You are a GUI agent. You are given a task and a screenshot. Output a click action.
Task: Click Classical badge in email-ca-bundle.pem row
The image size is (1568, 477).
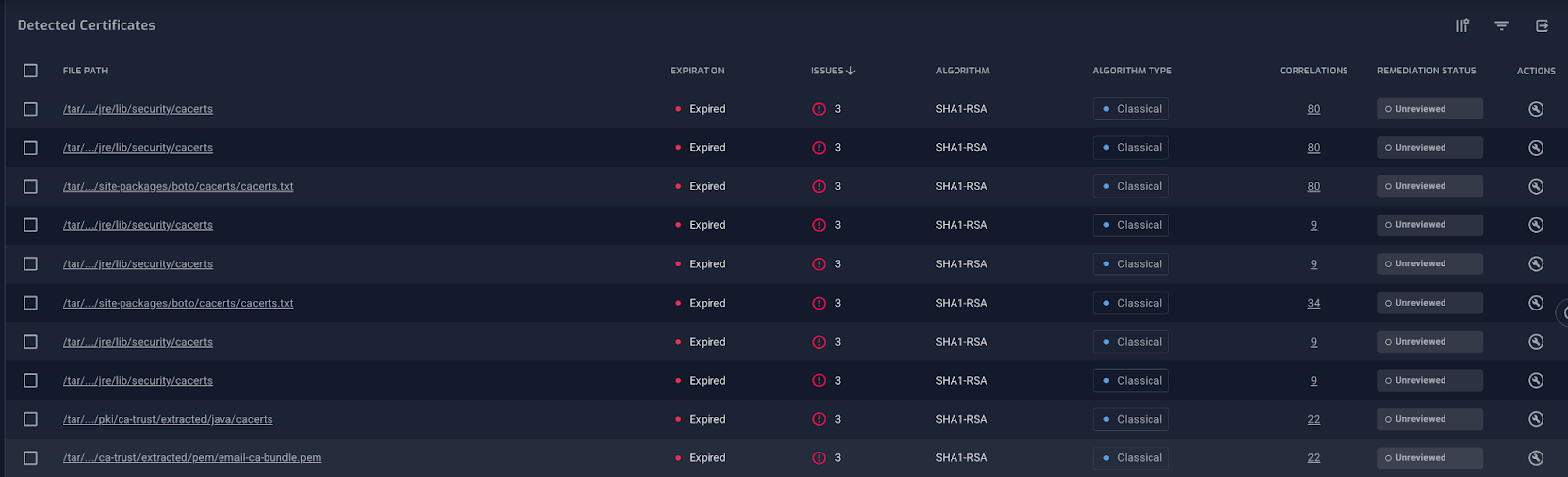1131,458
